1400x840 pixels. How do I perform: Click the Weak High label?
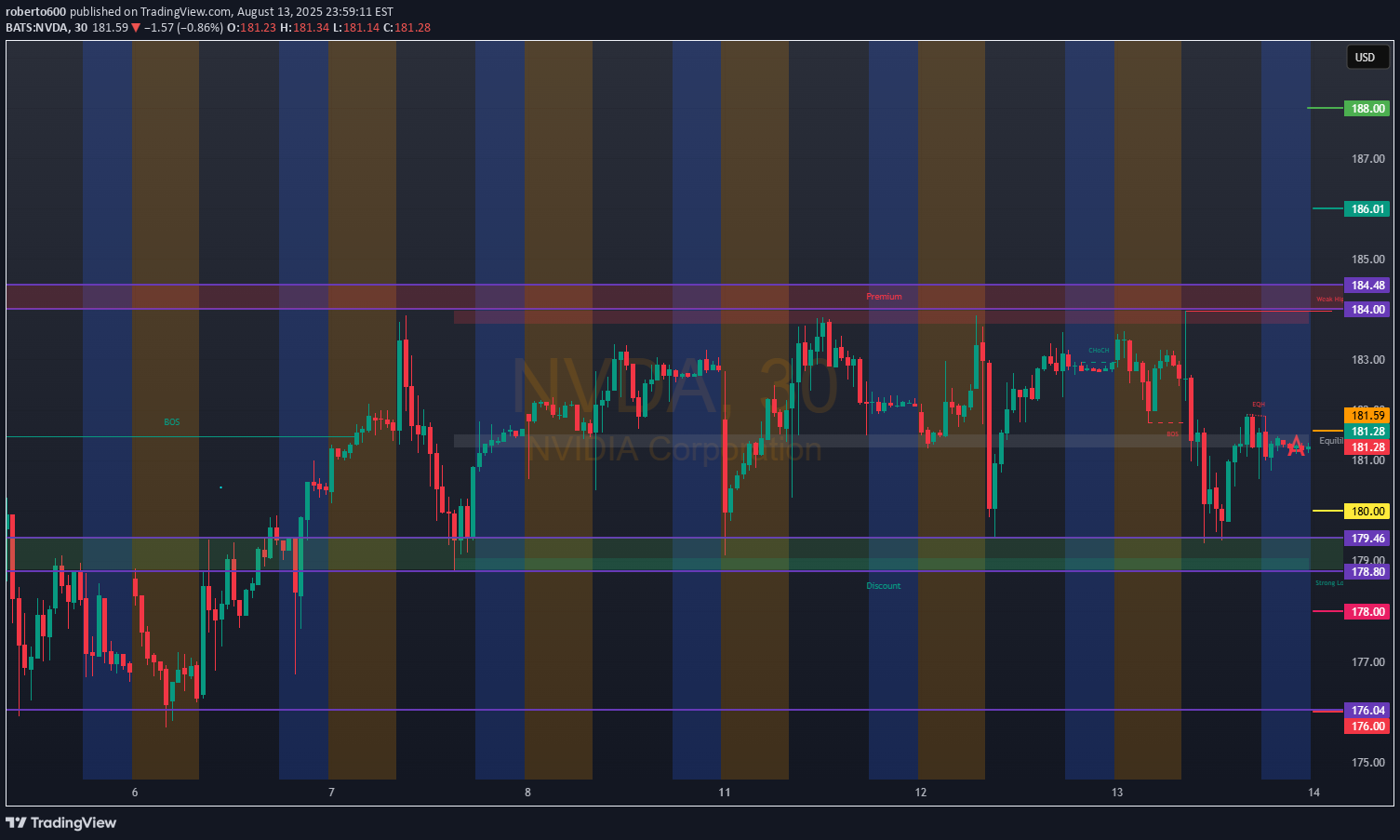(x=1330, y=300)
